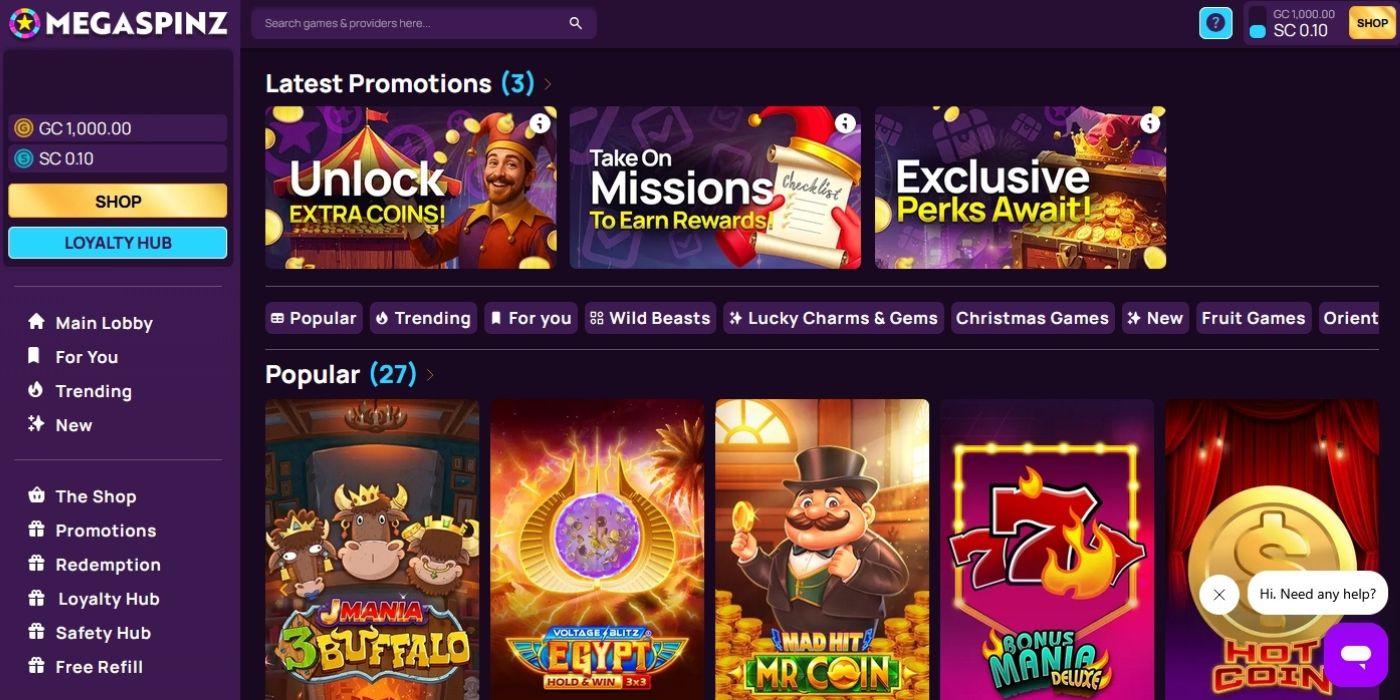This screenshot has height=700, width=1400.
Task: Switch to the Trending category filter
Action: (x=423, y=317)
